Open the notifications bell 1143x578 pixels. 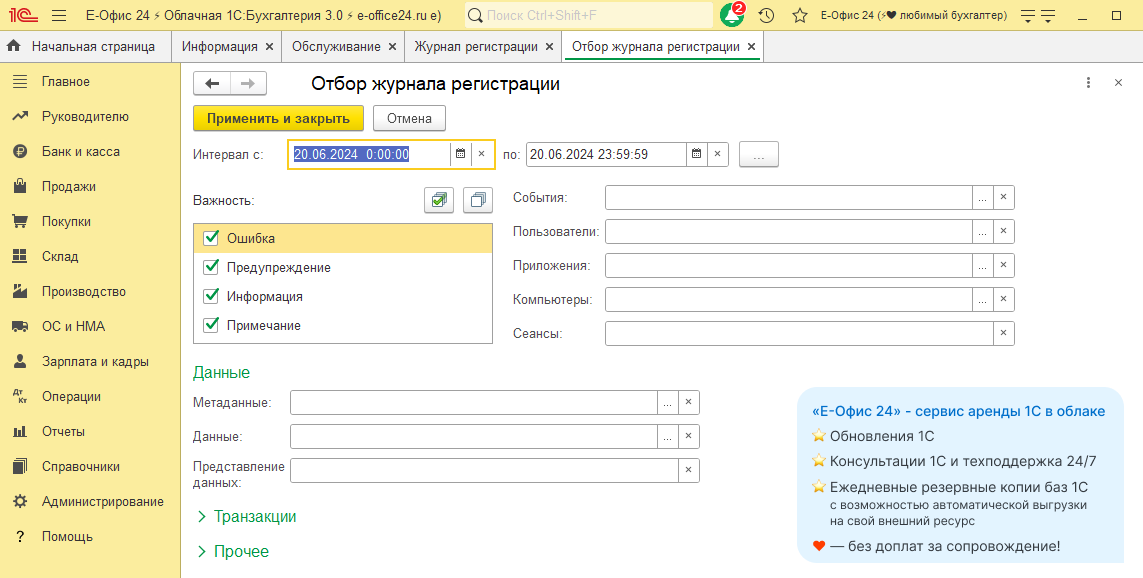(x=732, y=15)
